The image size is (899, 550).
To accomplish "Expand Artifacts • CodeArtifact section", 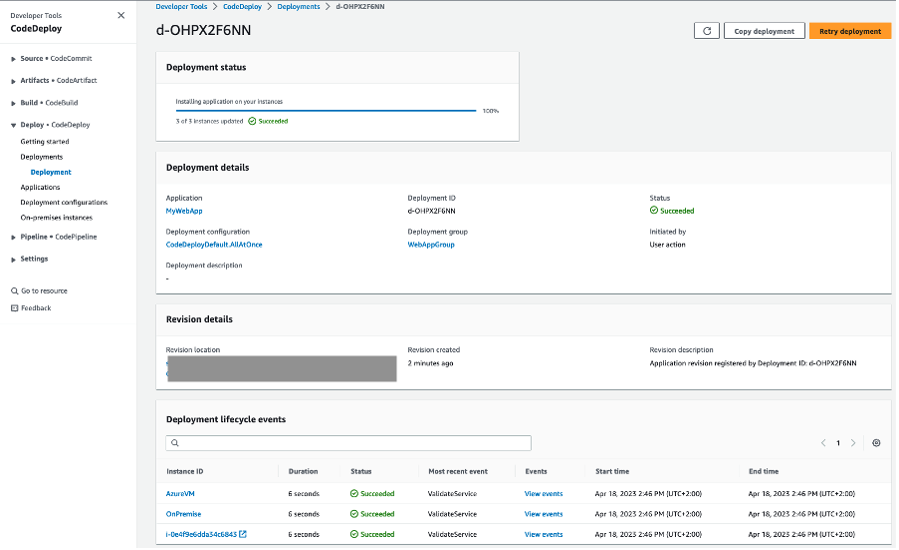I will (x=13, y=81).
